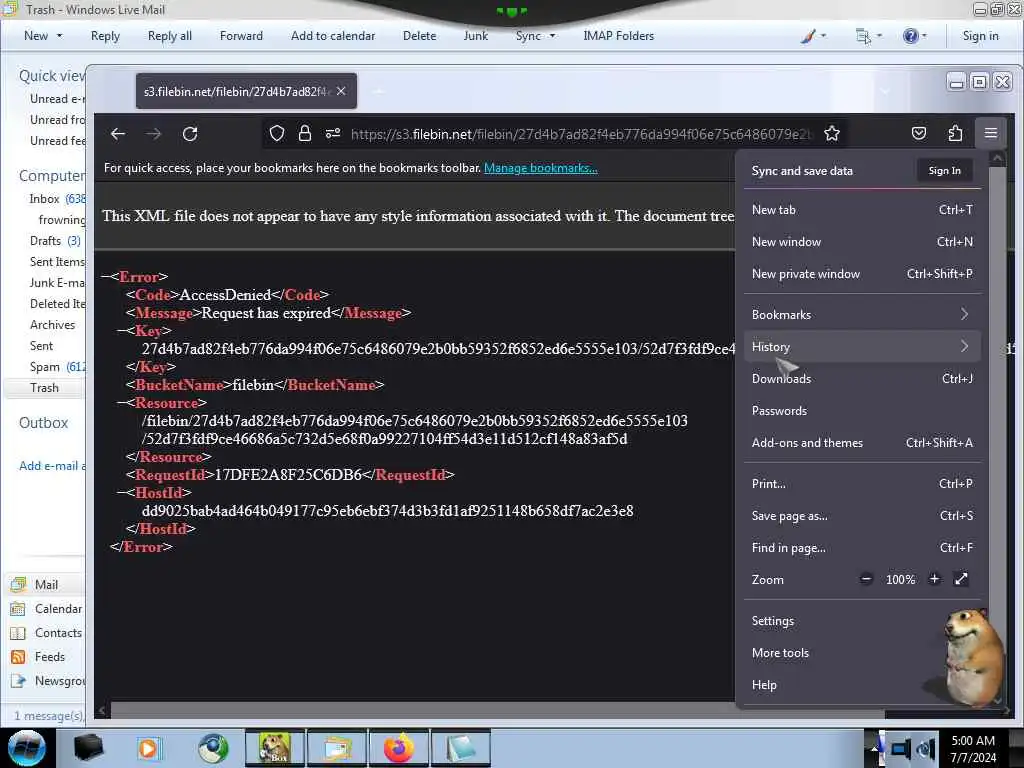Click the volume icon in system tray
Image resolution: width=1024 pixels, height=768 pixels.
926,749
